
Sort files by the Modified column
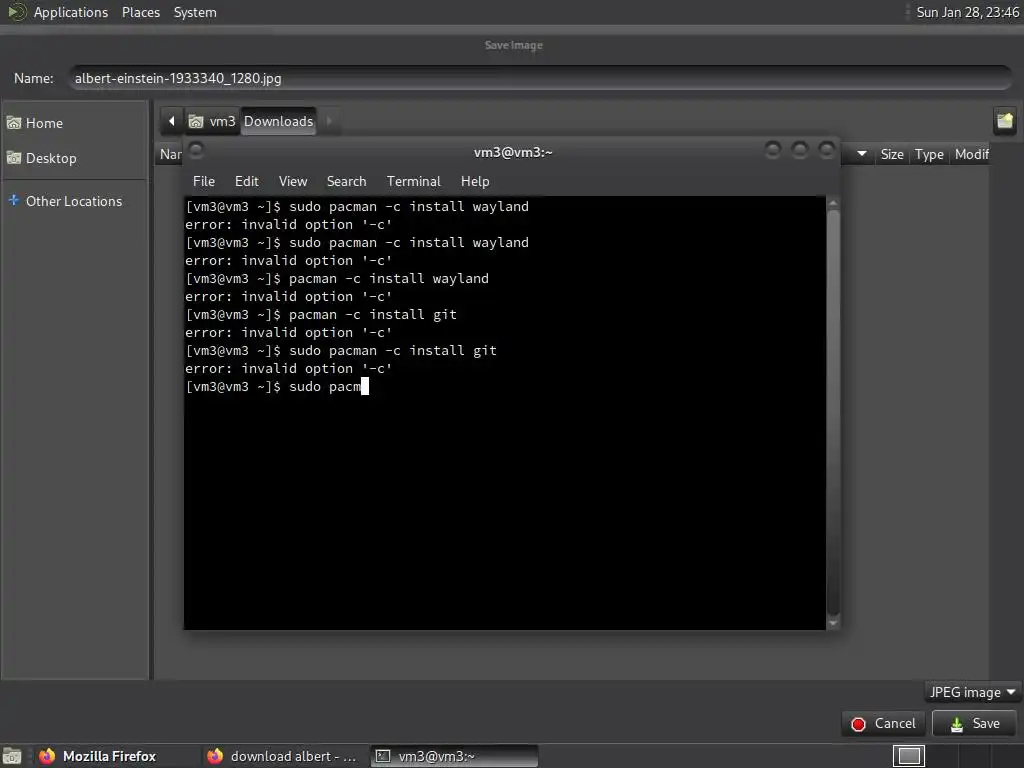click(x=971, y=154)
